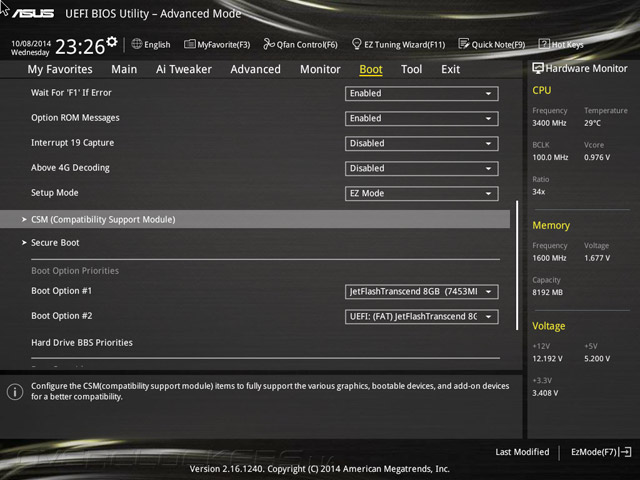This screenshot has height=480, width=640.
Task: Click the MyFavorite(F3) folder icon
Action: (x=189, y=44)
